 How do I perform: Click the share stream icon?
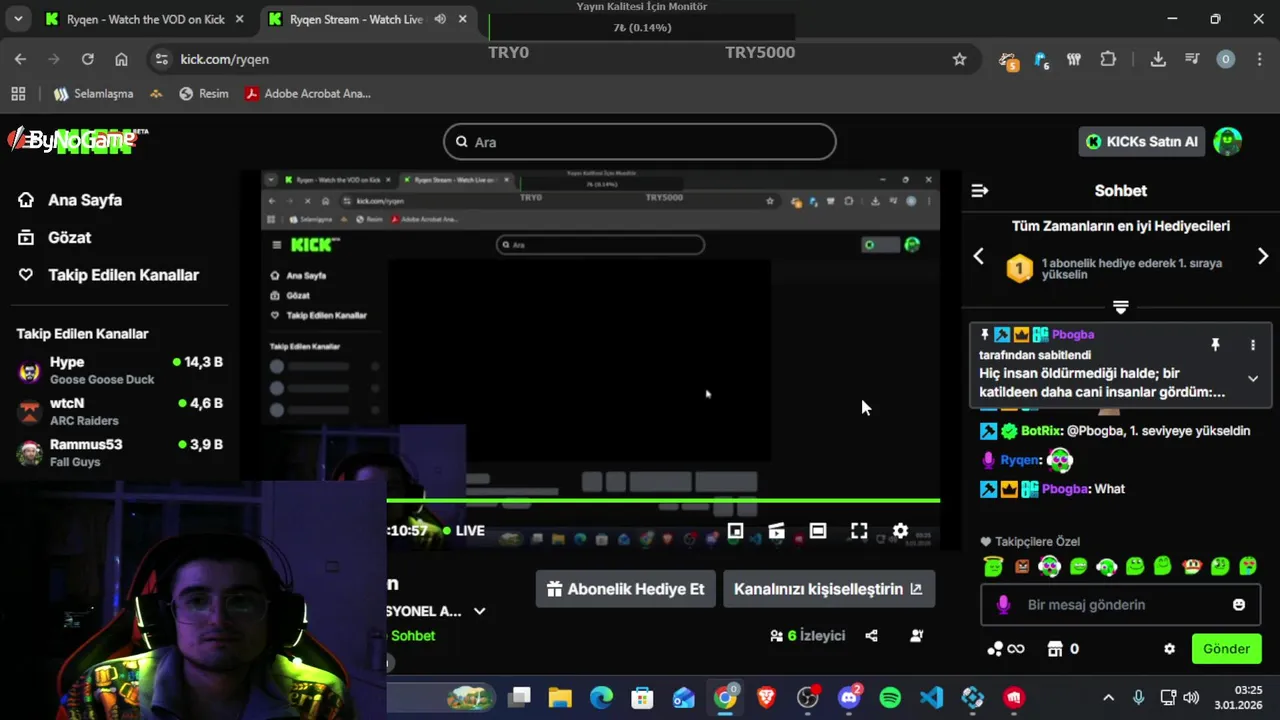[871, 635]
